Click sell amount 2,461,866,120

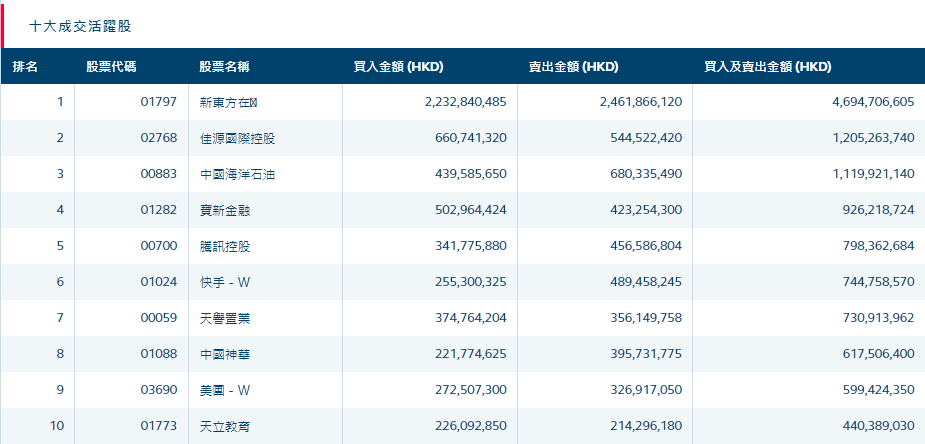641,102
